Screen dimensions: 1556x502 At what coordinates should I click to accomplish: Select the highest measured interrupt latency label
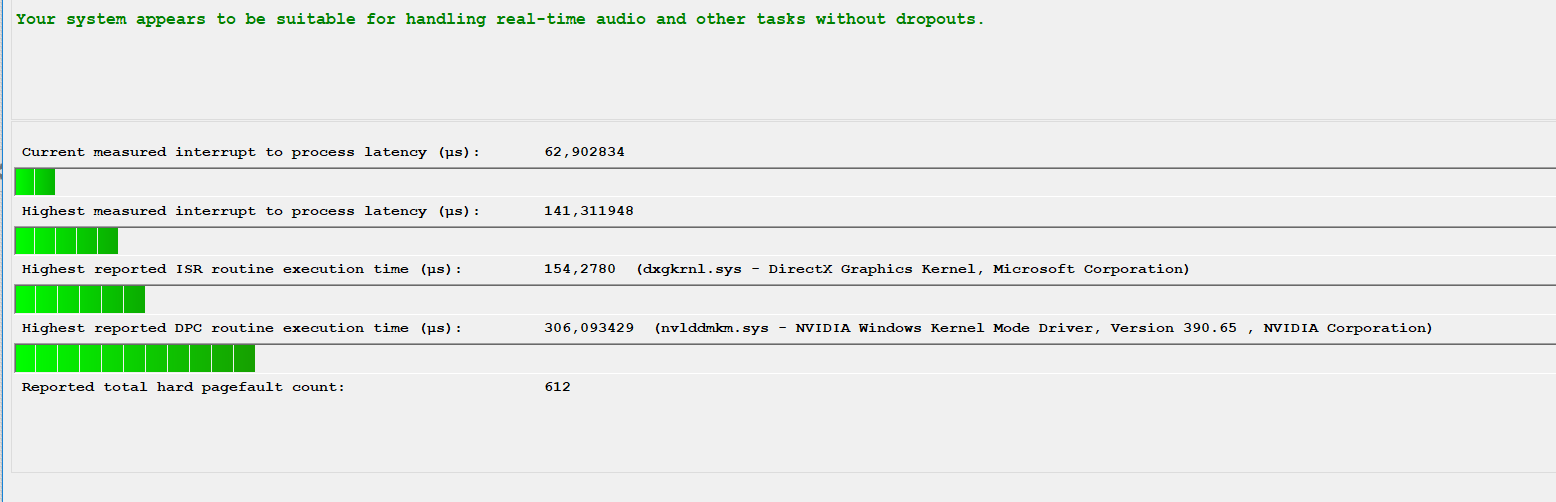(251, 211)
